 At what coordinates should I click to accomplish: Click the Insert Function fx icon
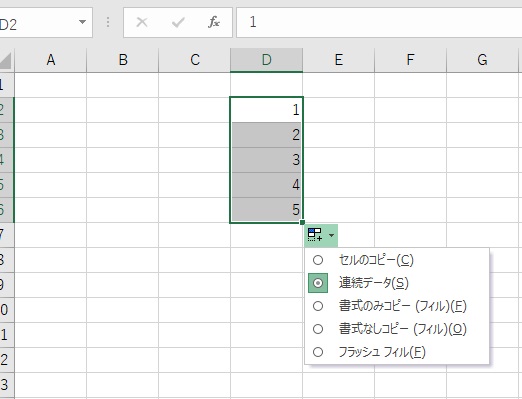(214, 23)
